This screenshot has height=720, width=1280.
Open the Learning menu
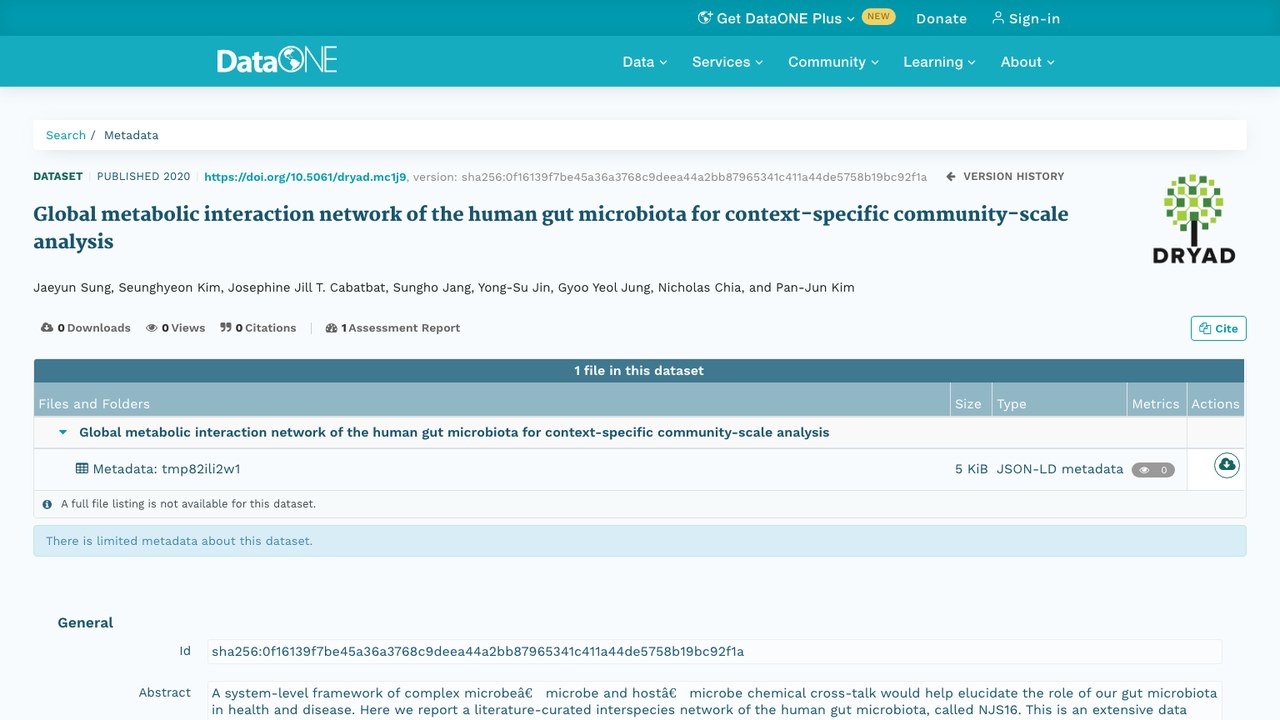click(939, 62)
